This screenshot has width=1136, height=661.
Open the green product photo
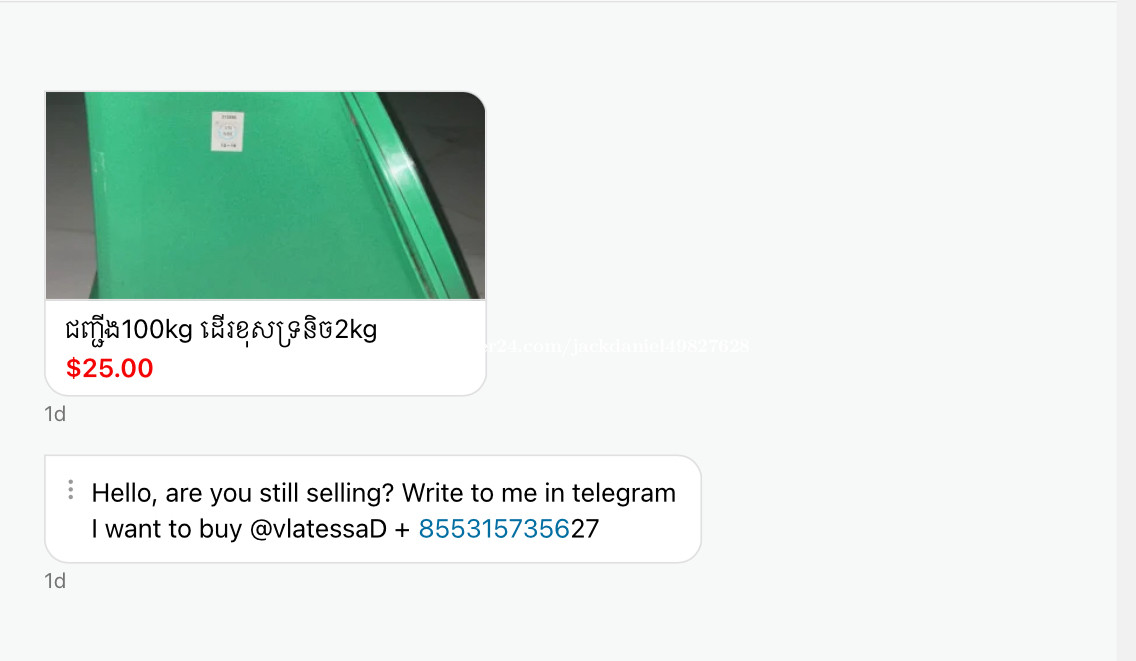[x=265, y=195]
